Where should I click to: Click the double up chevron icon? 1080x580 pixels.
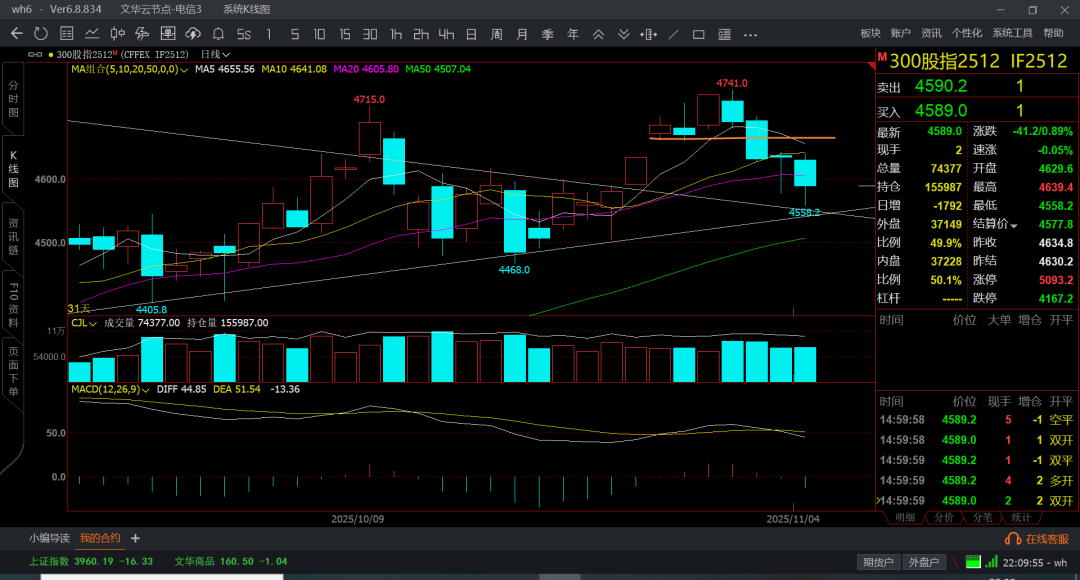(599, 34)
